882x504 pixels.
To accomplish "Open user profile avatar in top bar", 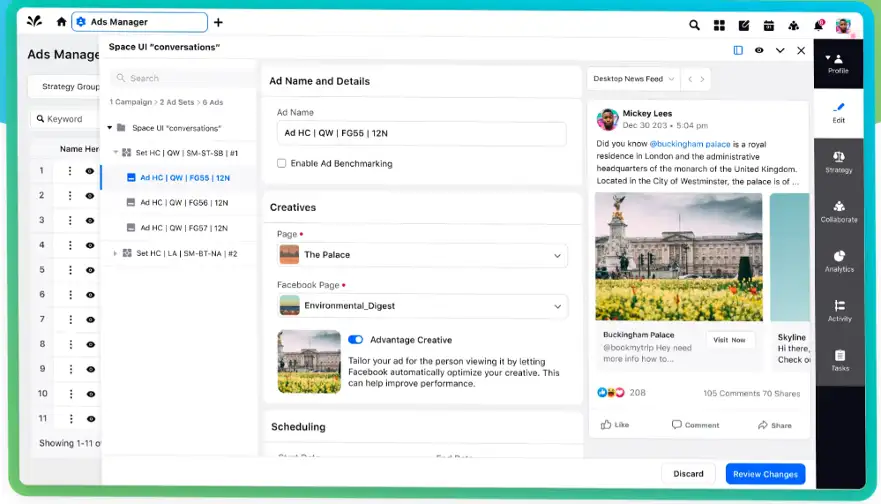I will (843, 25).
